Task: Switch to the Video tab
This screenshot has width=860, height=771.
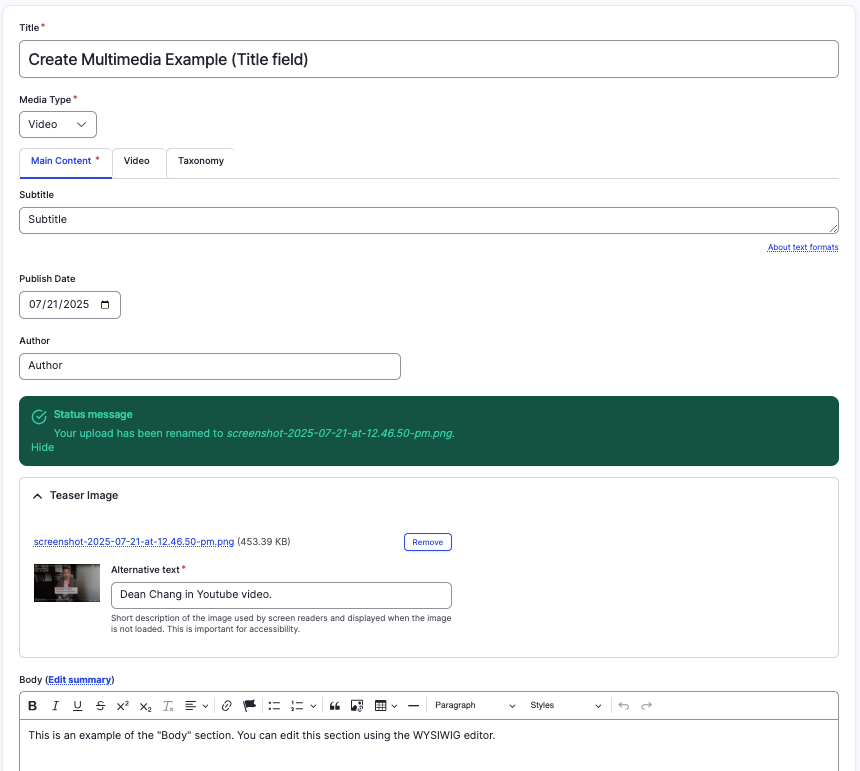Action: [x=137, y=161]
